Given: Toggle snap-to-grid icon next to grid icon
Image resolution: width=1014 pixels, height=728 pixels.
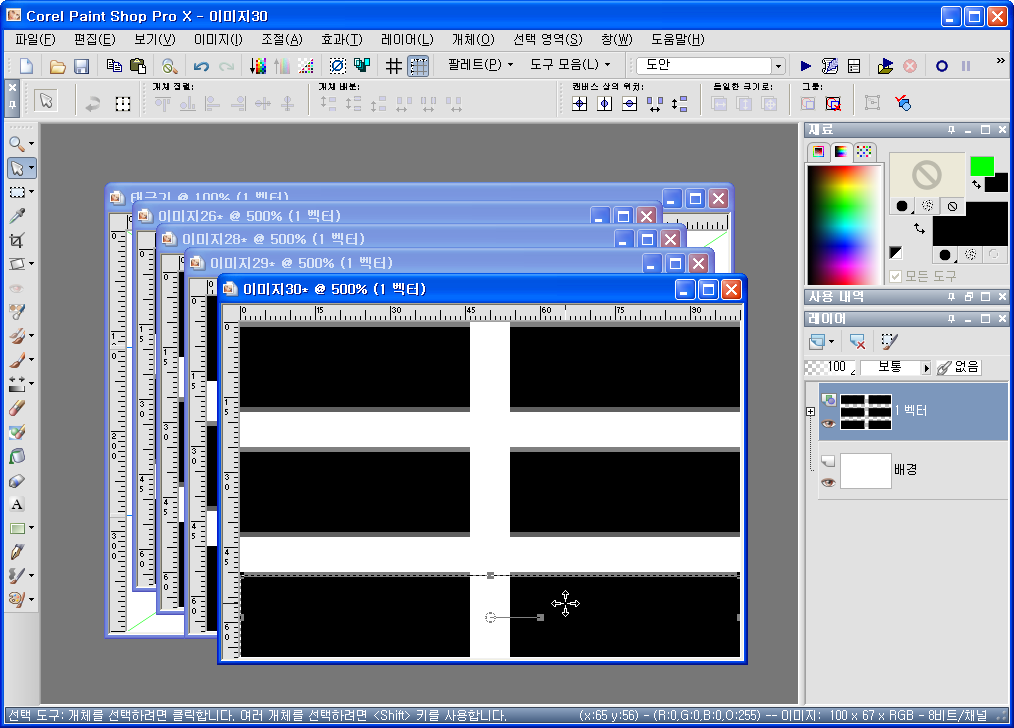Looking at the screenshot, I should [x=418, y=66].
